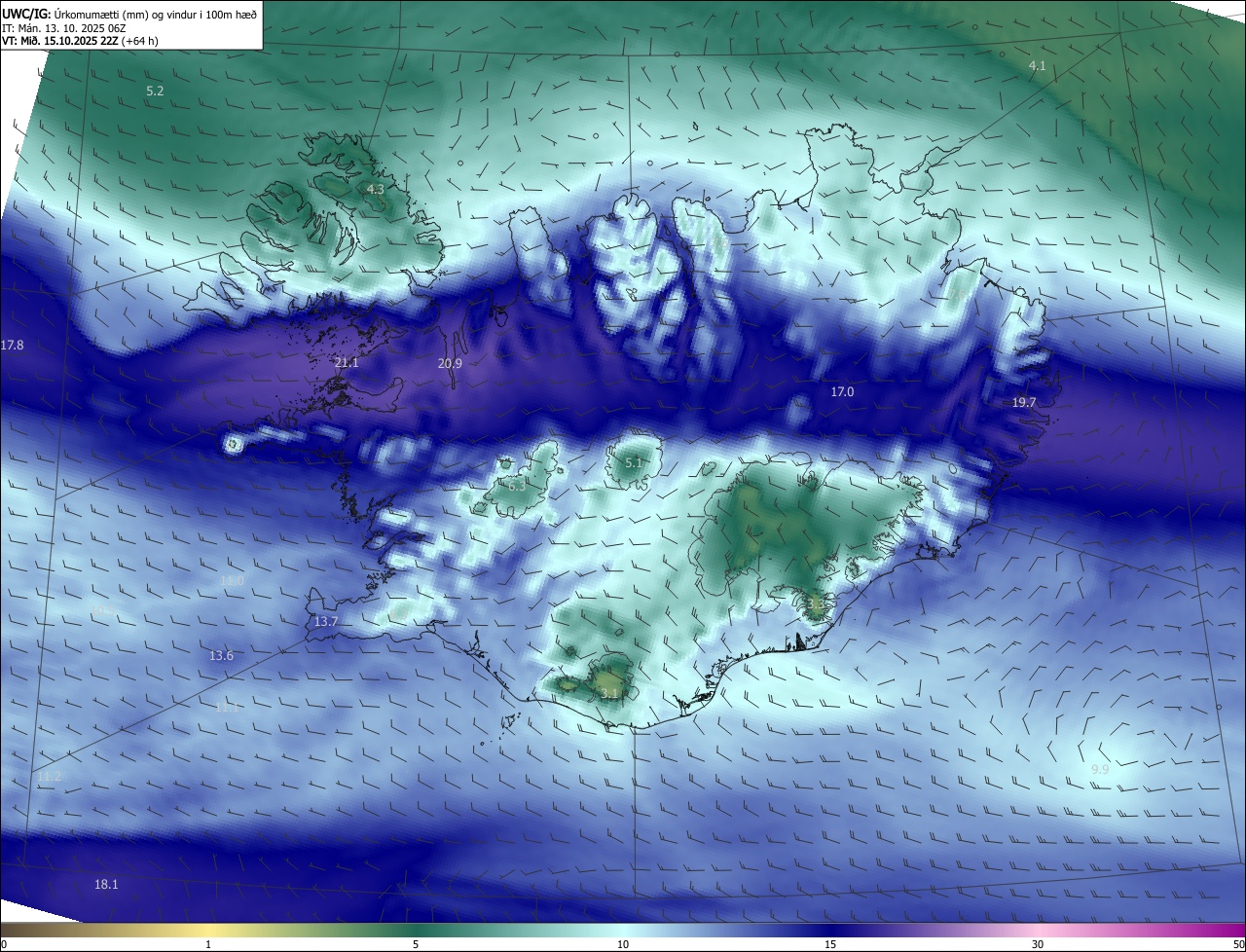Viewport: 1246px width, 952px height.
Task: Click the 9.9 value label on the map
Action: click(1100, 769)
